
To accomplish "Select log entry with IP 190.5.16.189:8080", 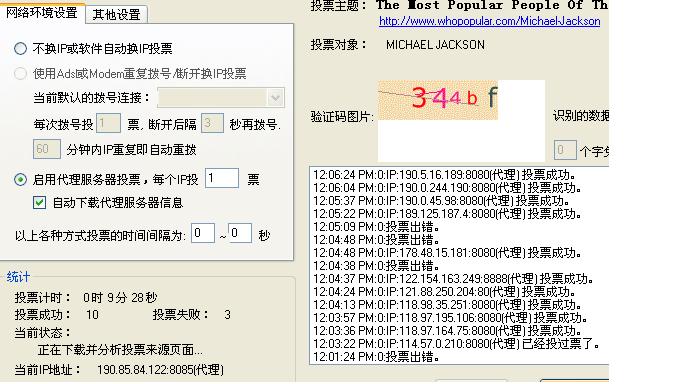I will point(444,175).
